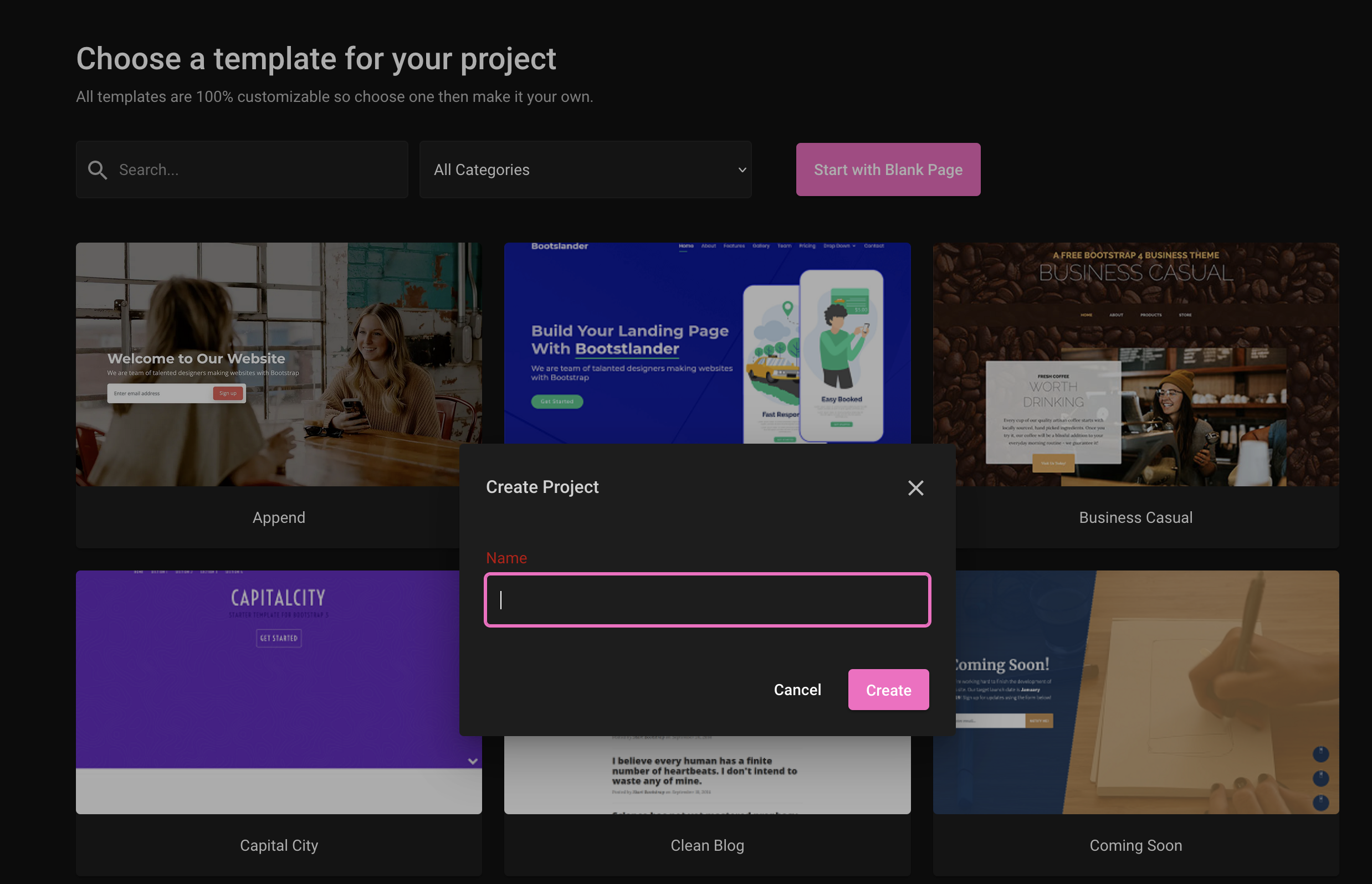
Task: Click the template Search field
Action: [242, 170]
